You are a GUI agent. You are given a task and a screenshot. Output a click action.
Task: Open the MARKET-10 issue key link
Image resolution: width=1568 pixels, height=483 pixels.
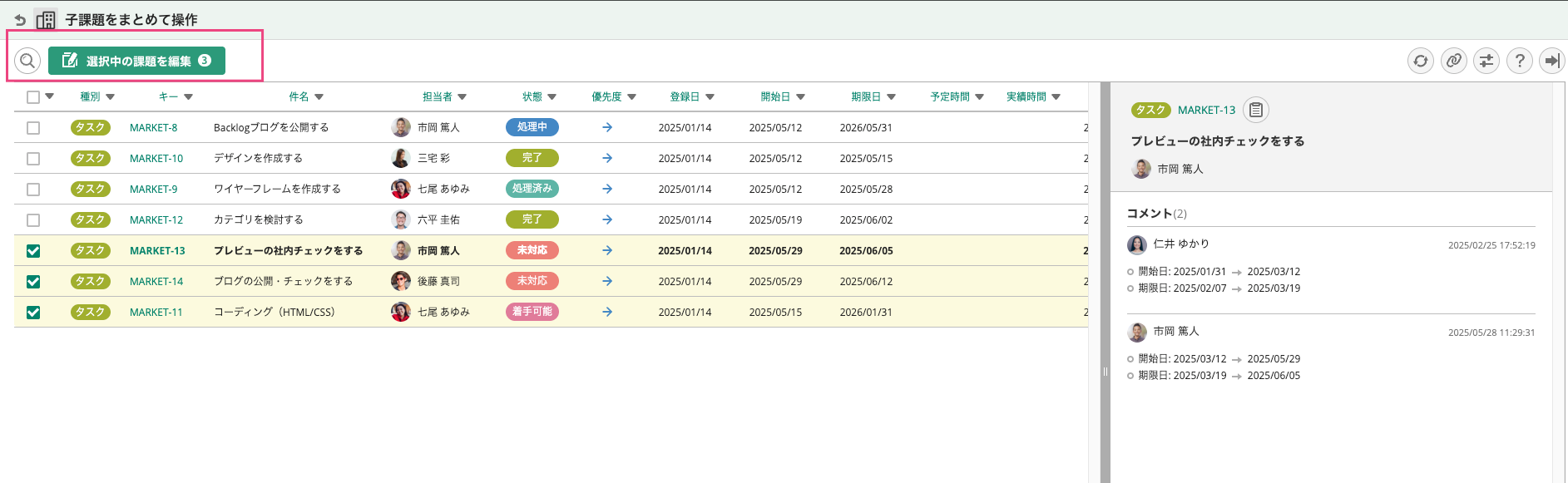[x=156, y=158]
